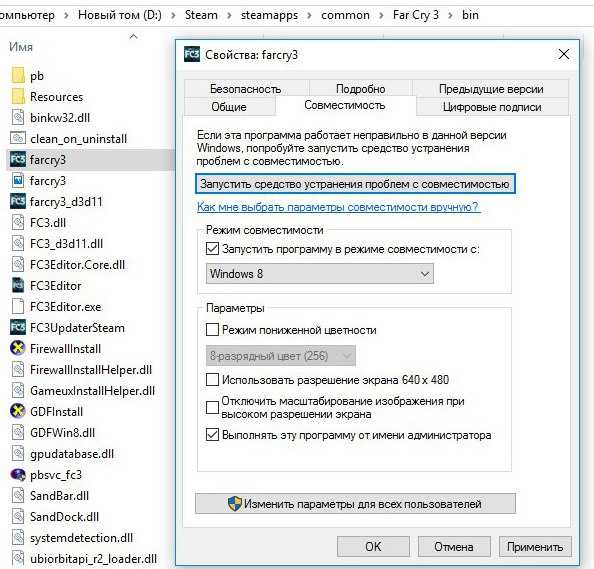Select the GameuxInstallHelper.dll icon
This screenshot has width=594, height=569.
18,390
